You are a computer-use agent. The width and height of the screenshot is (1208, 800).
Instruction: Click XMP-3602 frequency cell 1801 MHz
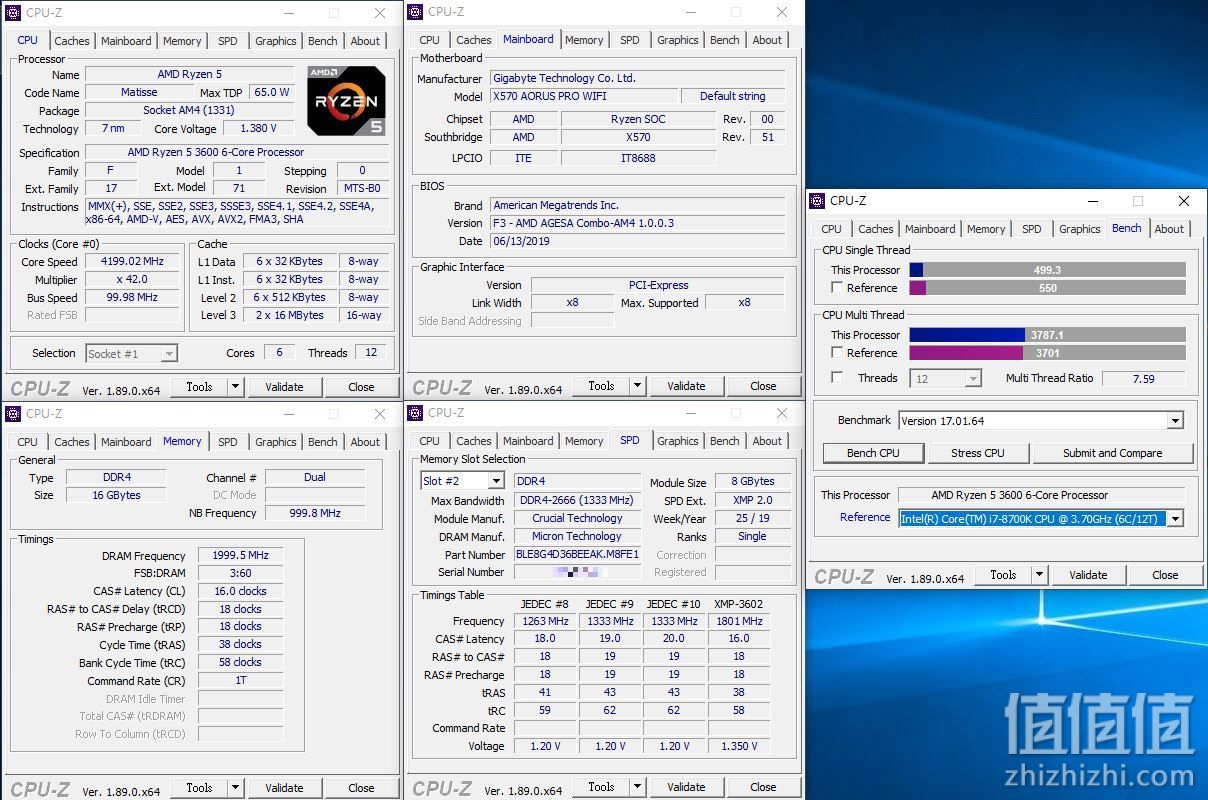pos(738,621)
